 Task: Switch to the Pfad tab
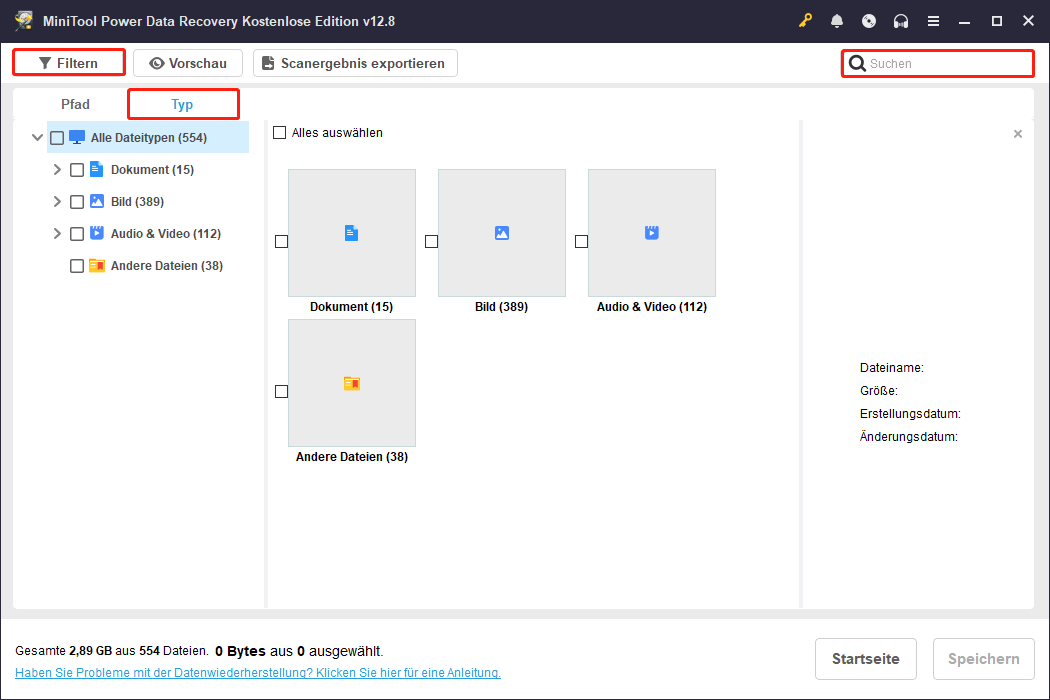coord(75,104)
